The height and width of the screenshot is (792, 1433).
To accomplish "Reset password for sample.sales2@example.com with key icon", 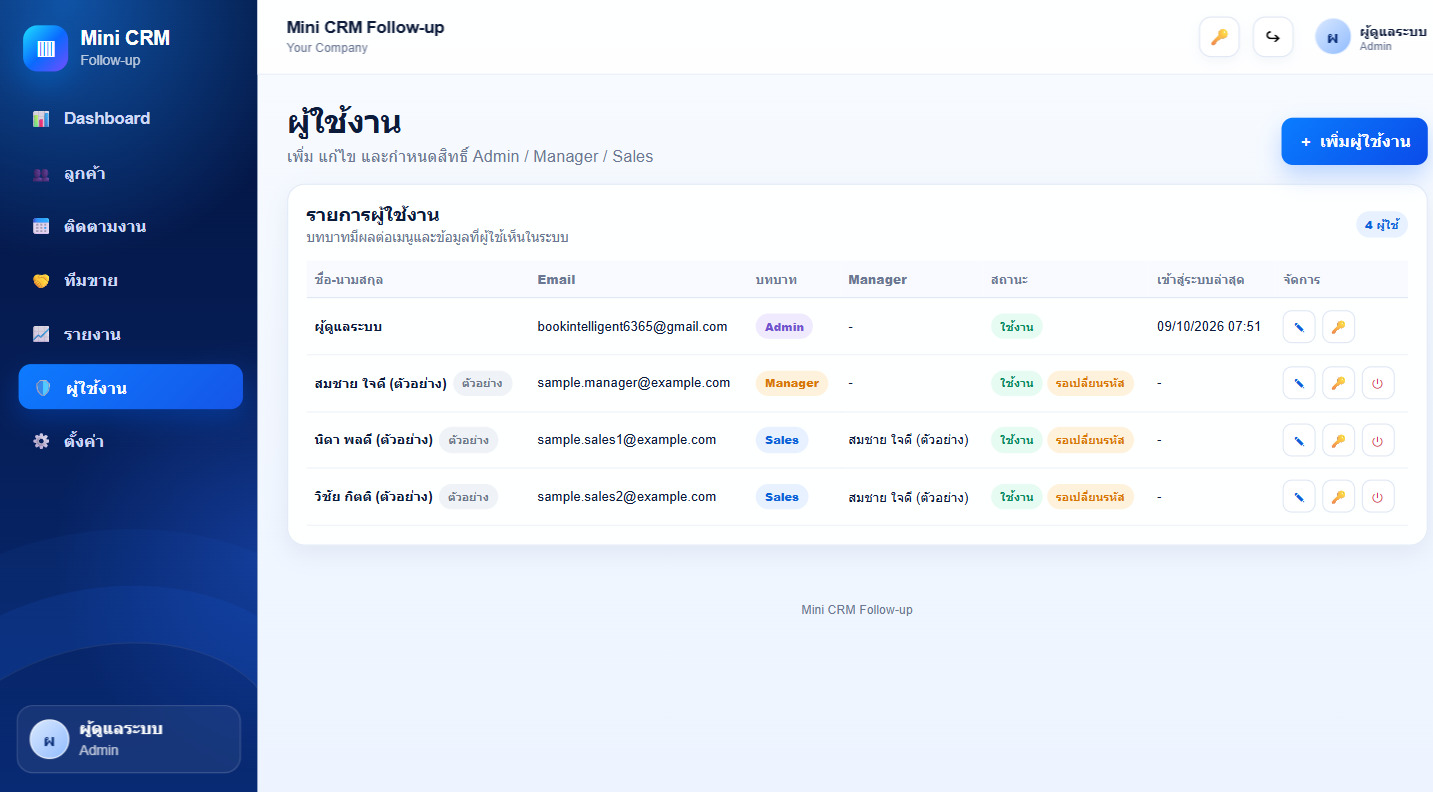I will pyautogui.click(x=1338, y=496).
